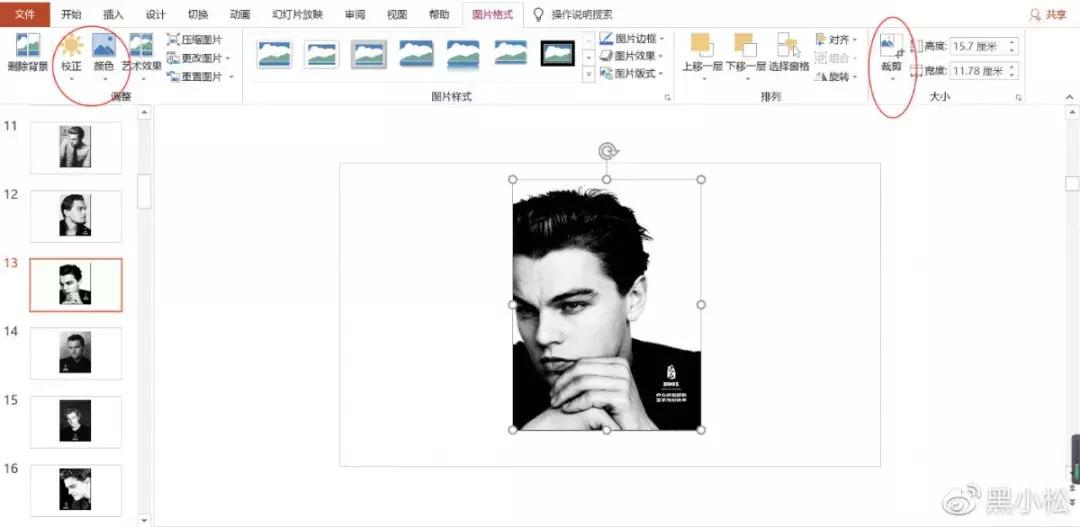Click the rotation handle above the picture
1080x527 pixels.
click(607, 151)
